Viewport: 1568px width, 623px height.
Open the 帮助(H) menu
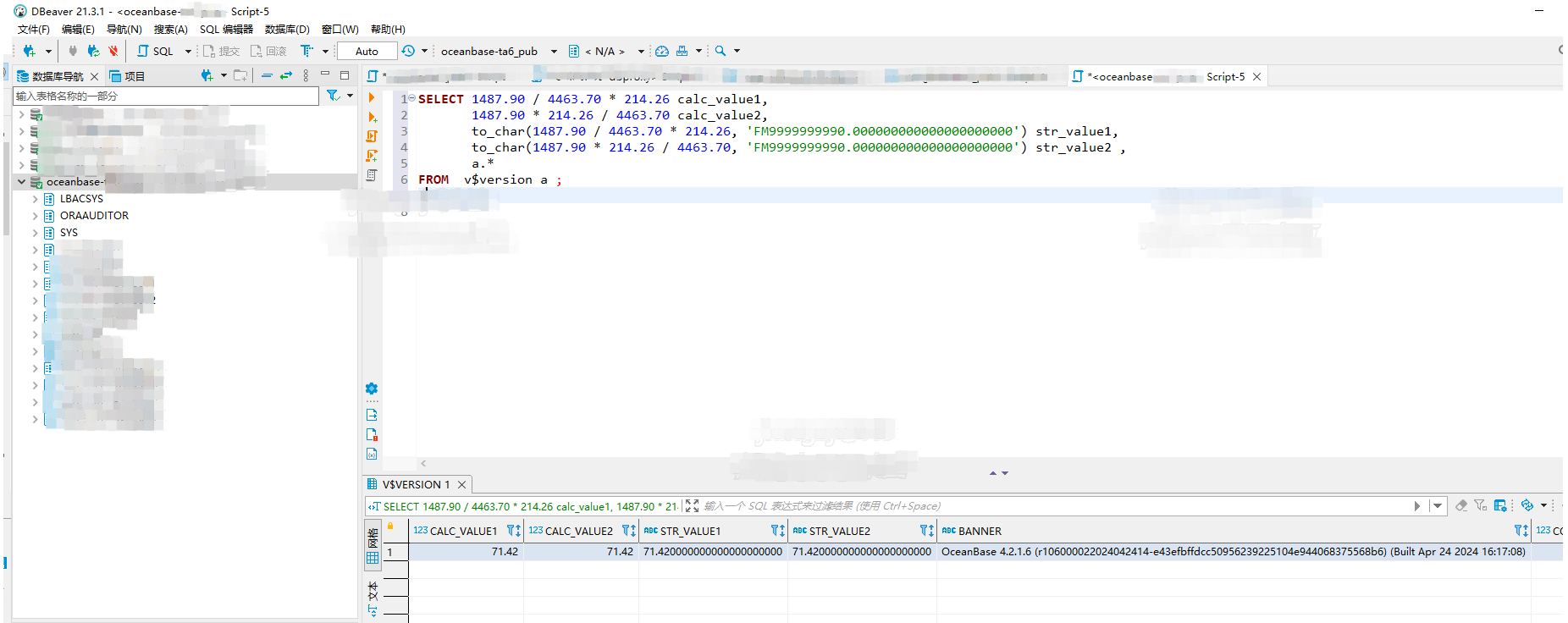point(388,30)
